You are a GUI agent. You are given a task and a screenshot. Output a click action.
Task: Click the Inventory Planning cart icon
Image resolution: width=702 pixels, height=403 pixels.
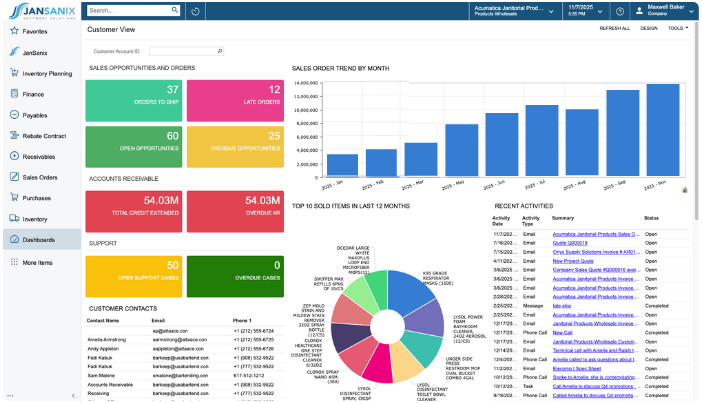pyautogui.click(x=13, y=73)
